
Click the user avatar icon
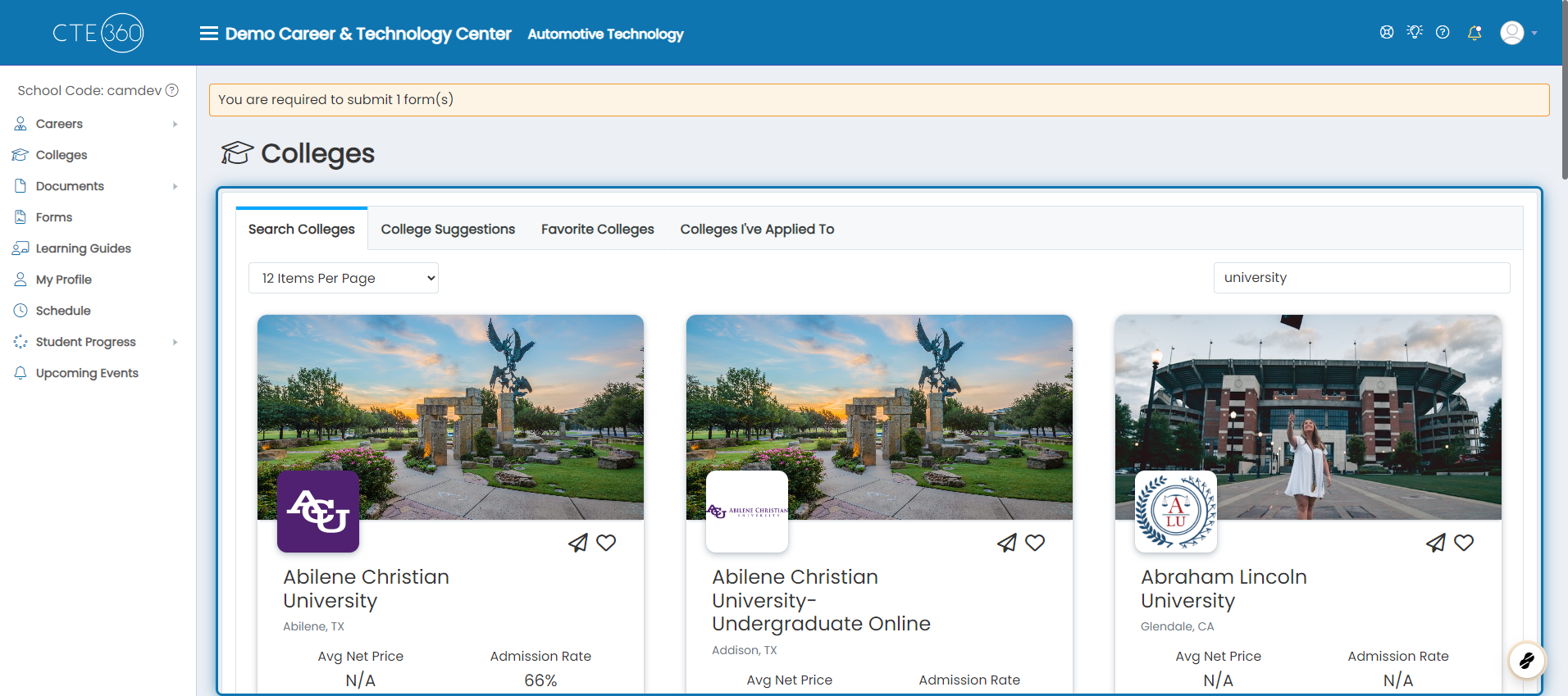1512,33
